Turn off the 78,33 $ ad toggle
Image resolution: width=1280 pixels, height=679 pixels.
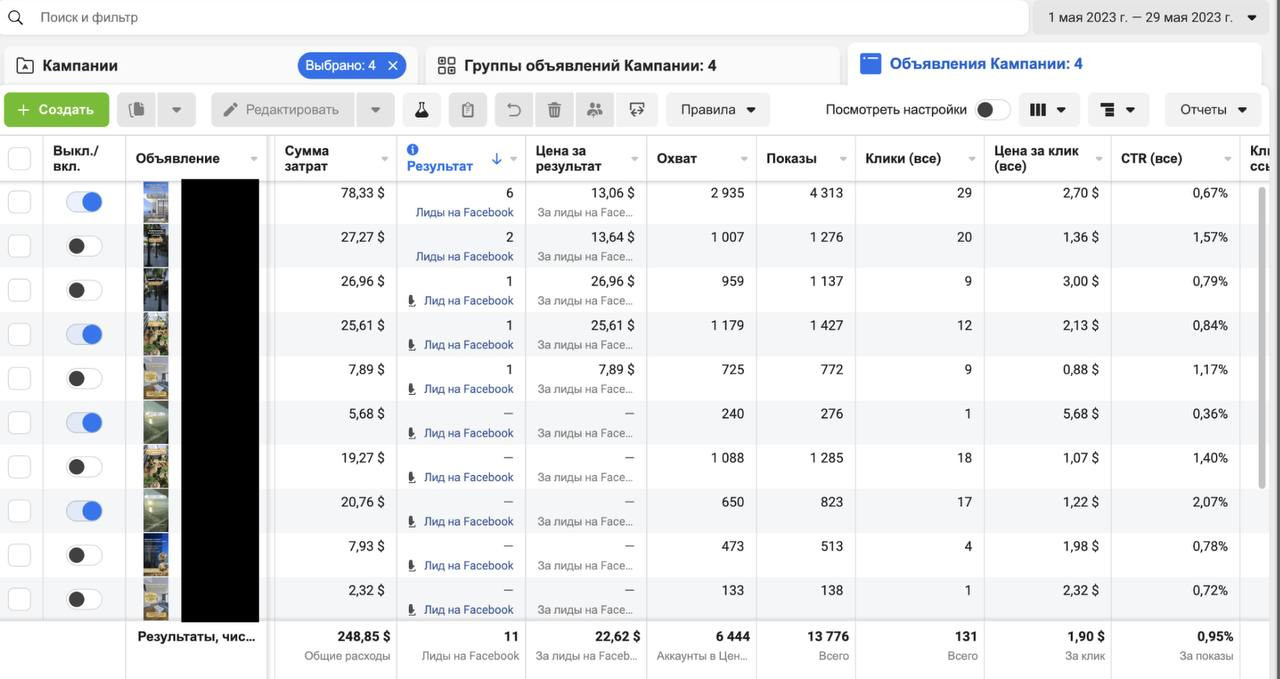tap(84, 202)
